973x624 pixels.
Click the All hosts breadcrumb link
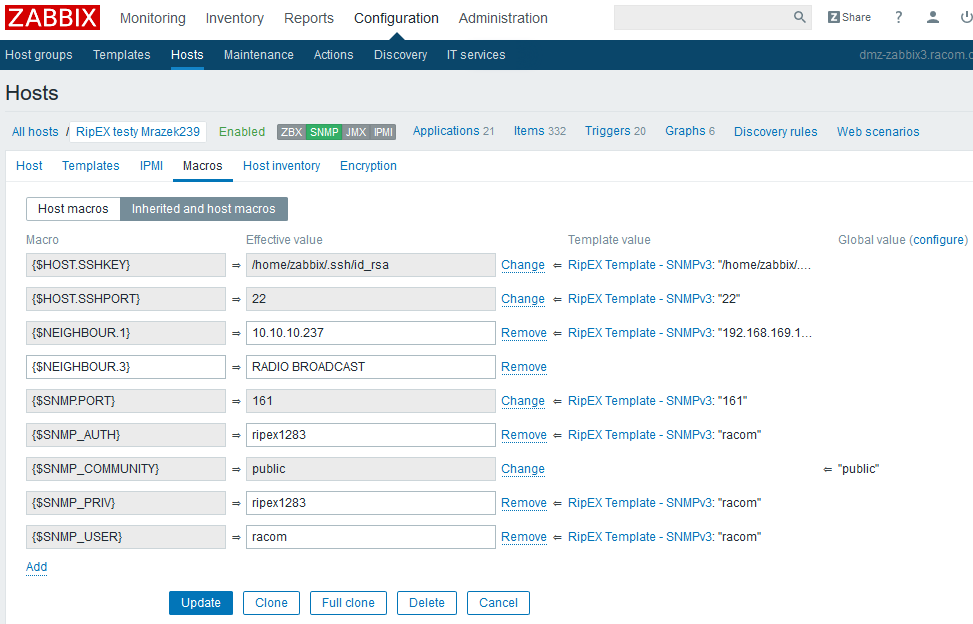[x=35, y=131]
